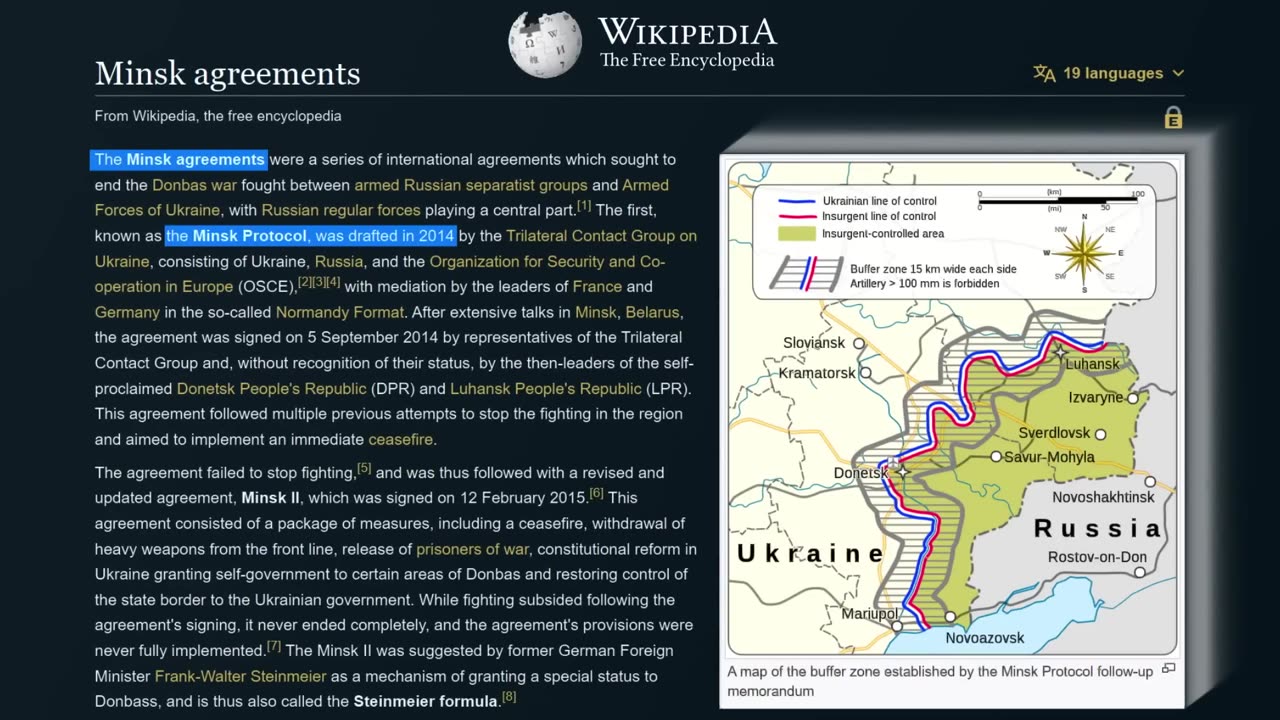Image resolution: width=1280 pixels, height=720 pixels.
Task: Click the Sloviansk label on the map
Action: (814, 343)
